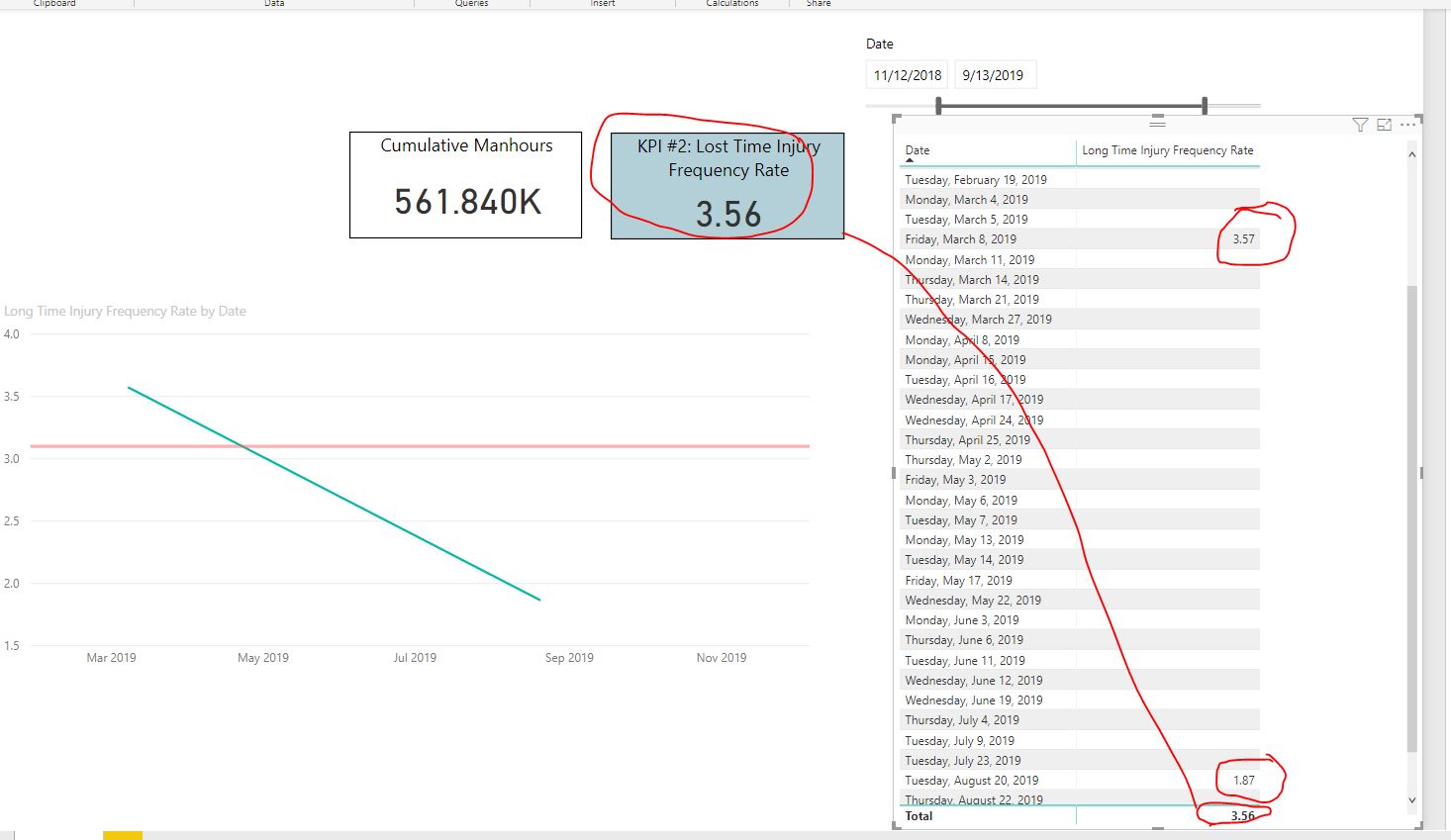Select the Cumulative Manhours card
Screen dimensions: 1451x840
466,185
